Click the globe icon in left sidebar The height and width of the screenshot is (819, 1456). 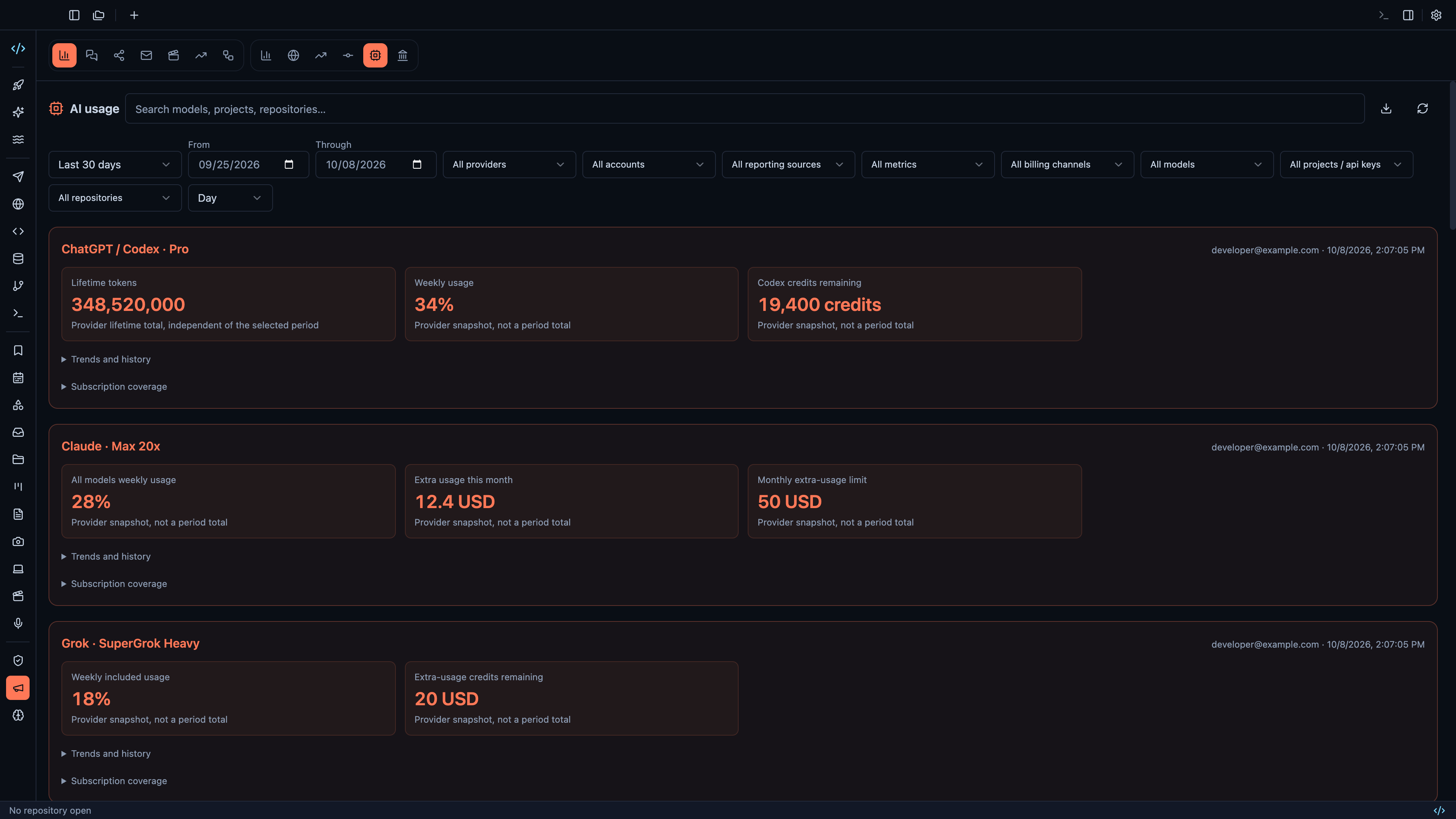18,204
